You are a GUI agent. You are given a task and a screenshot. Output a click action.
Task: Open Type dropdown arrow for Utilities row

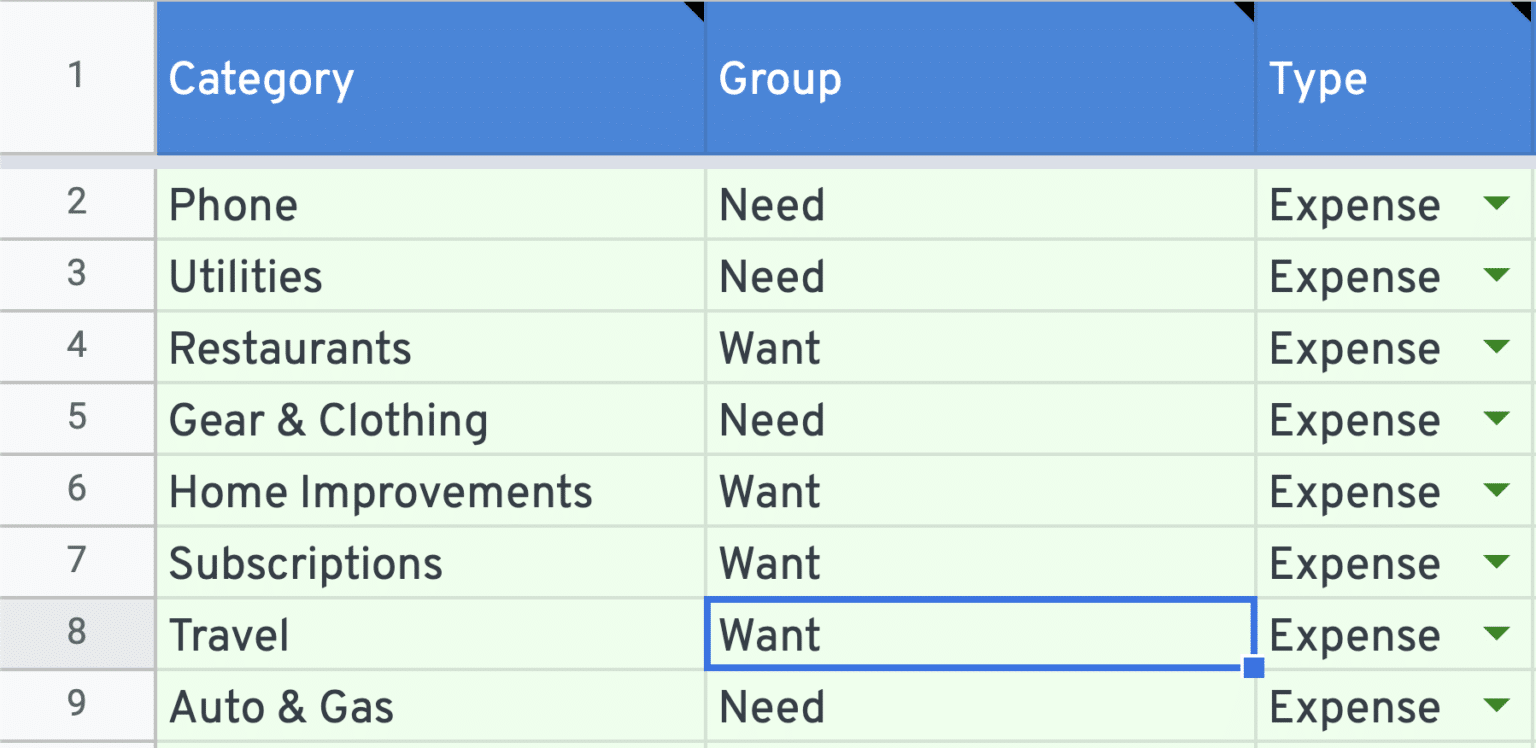1496,275
